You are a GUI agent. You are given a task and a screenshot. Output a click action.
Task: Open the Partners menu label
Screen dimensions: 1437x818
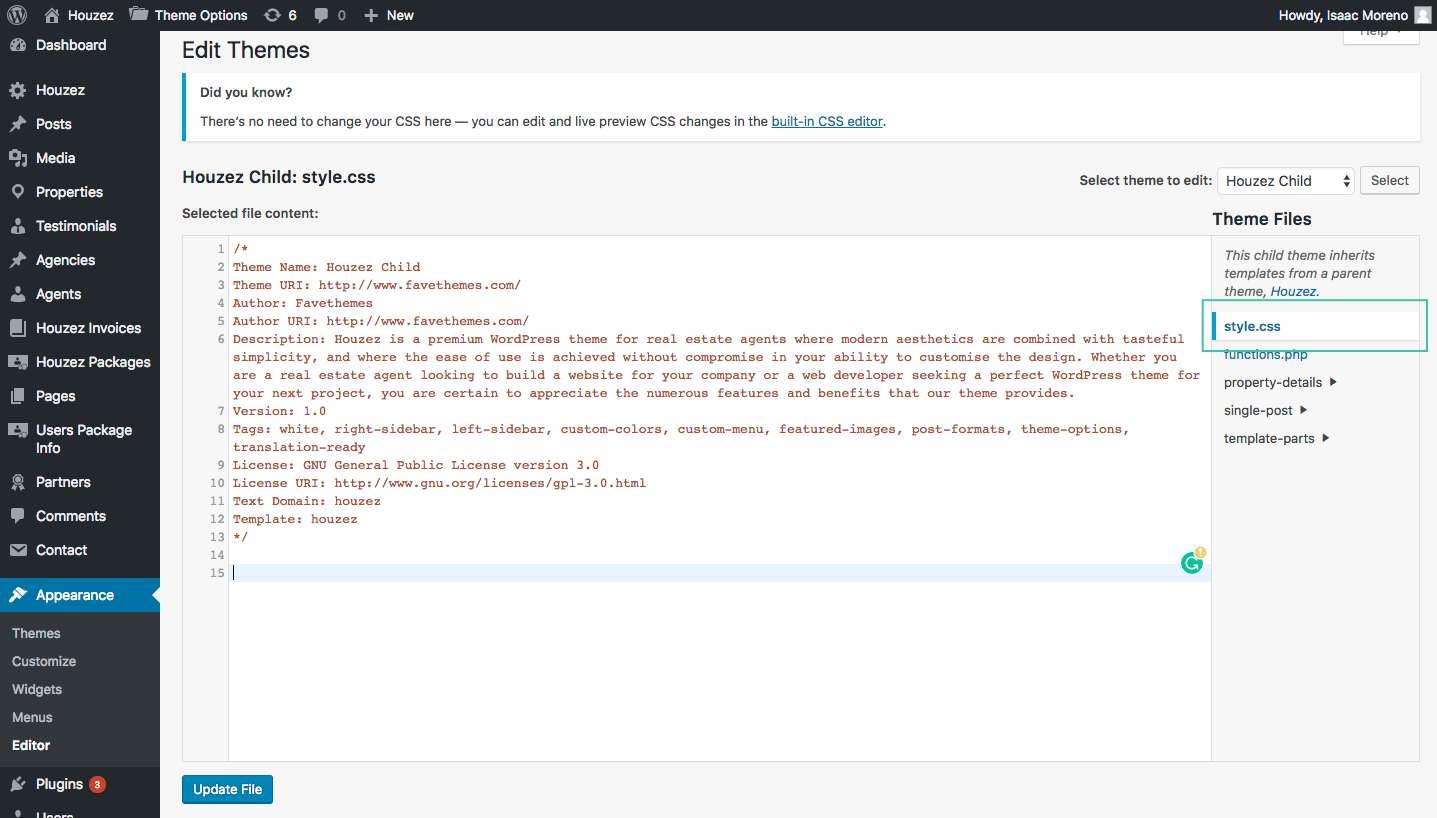click(x=63, y=482)
